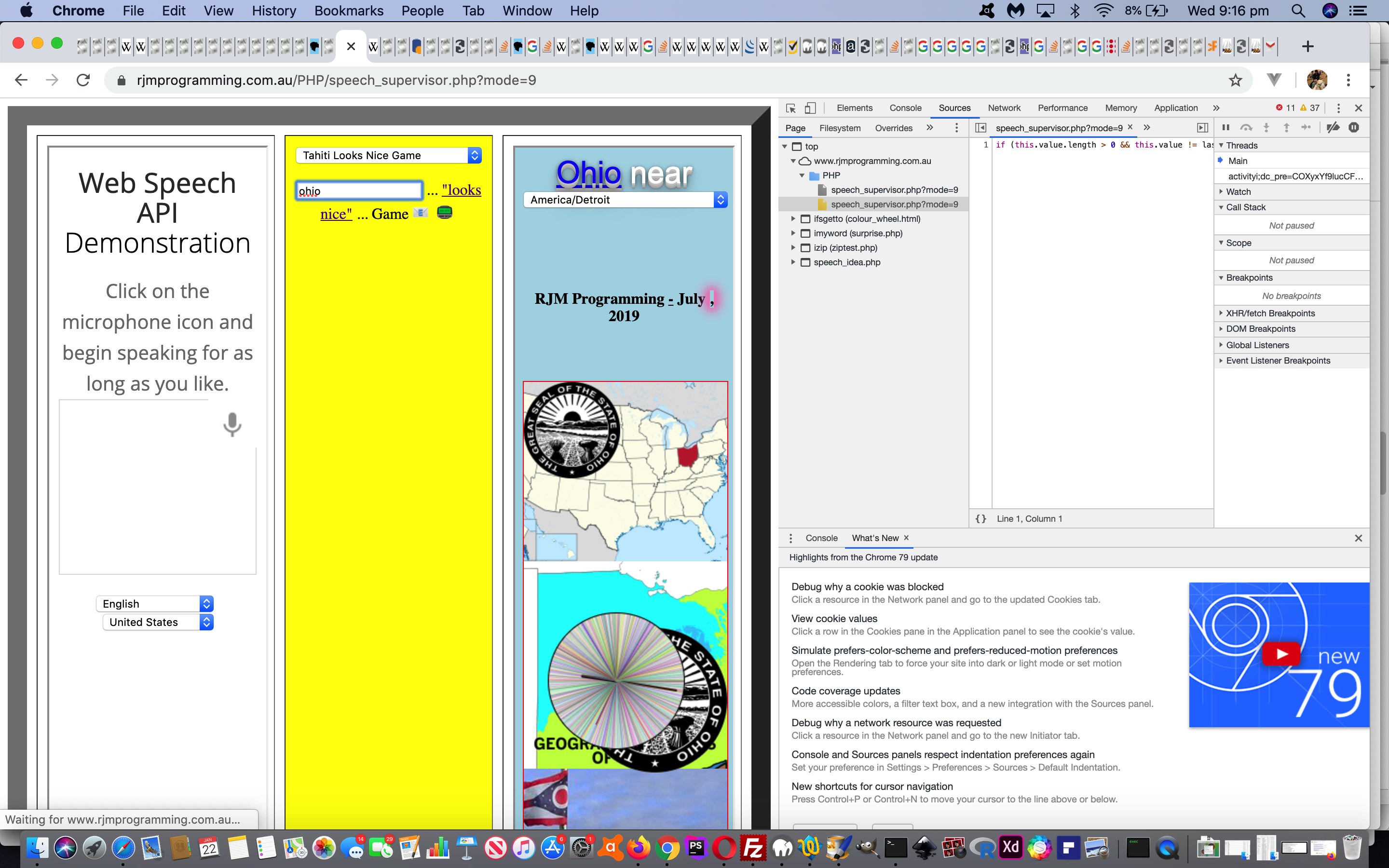Bookmark this page with star icon
This screenshot has width=1389, height=868.
[x=1235, y=81]
